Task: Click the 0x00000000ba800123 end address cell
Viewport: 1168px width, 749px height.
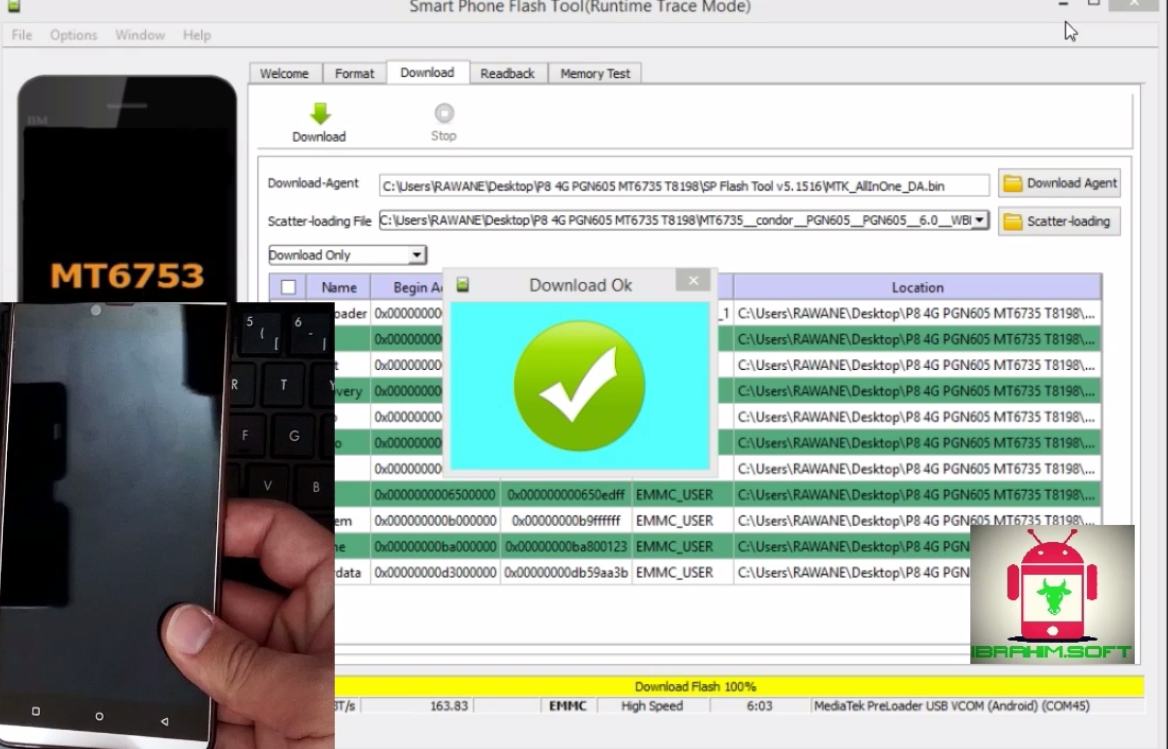Action: point(566,546)
